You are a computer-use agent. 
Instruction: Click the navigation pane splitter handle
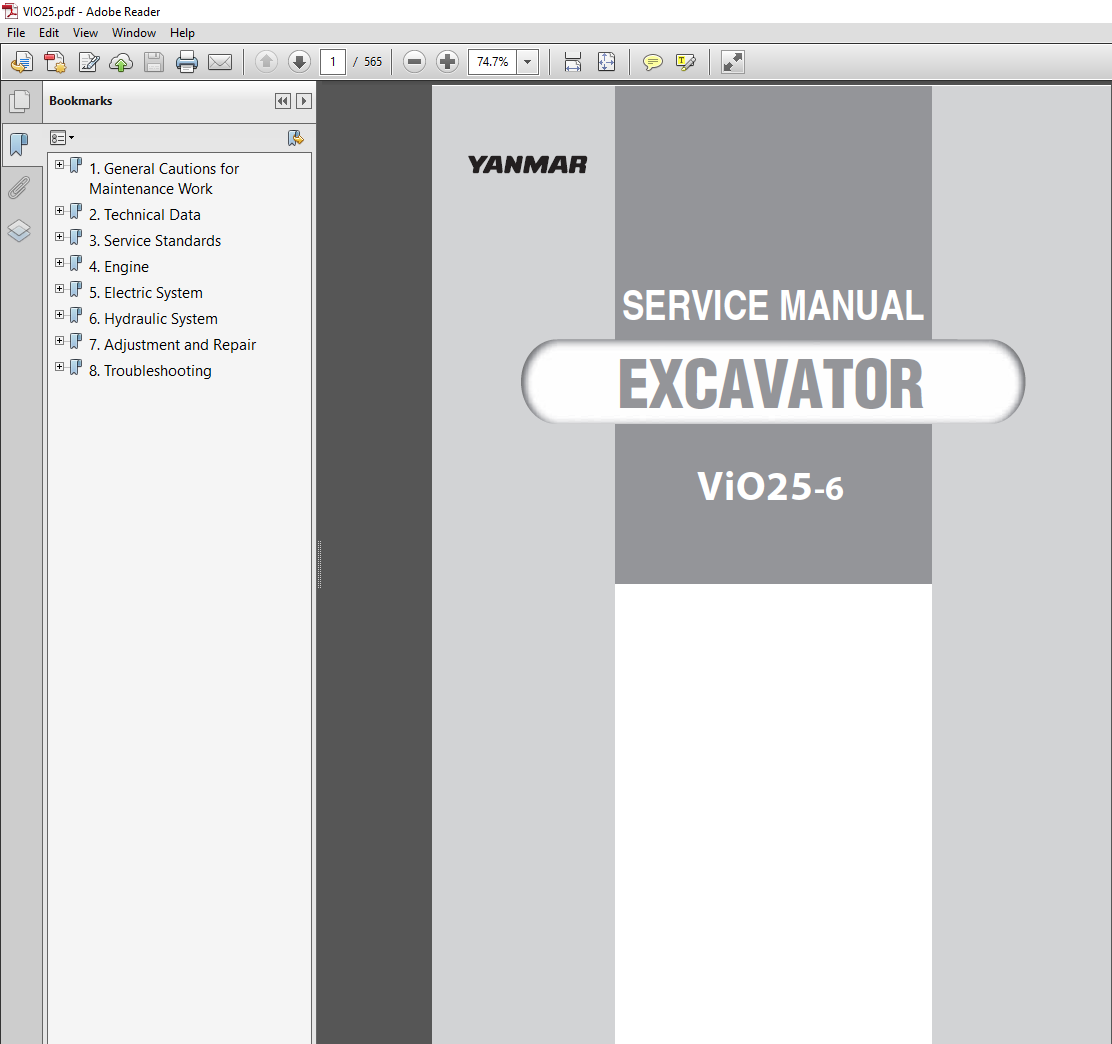point(320,565)
